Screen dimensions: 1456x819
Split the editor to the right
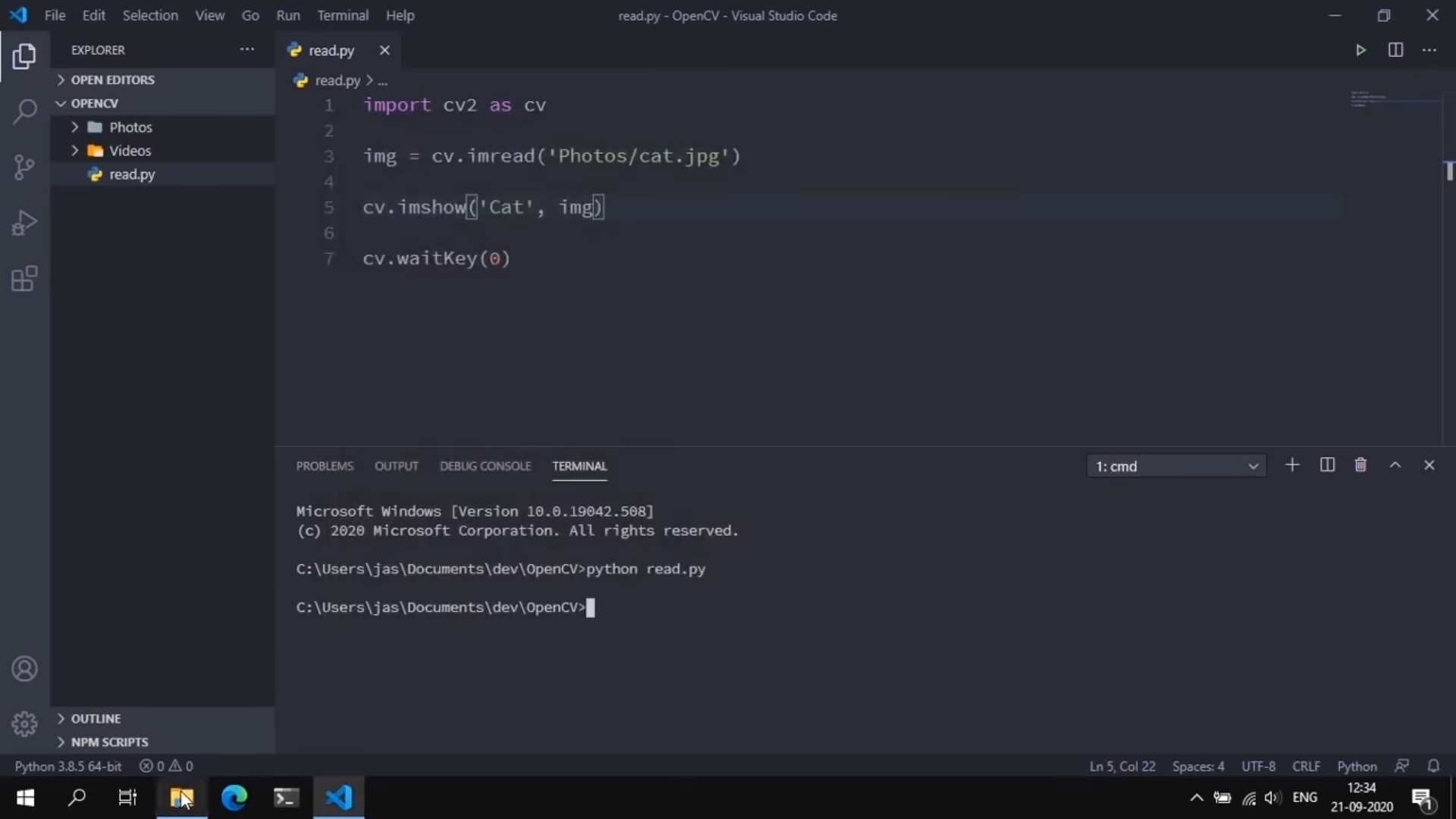point(1395,50)
